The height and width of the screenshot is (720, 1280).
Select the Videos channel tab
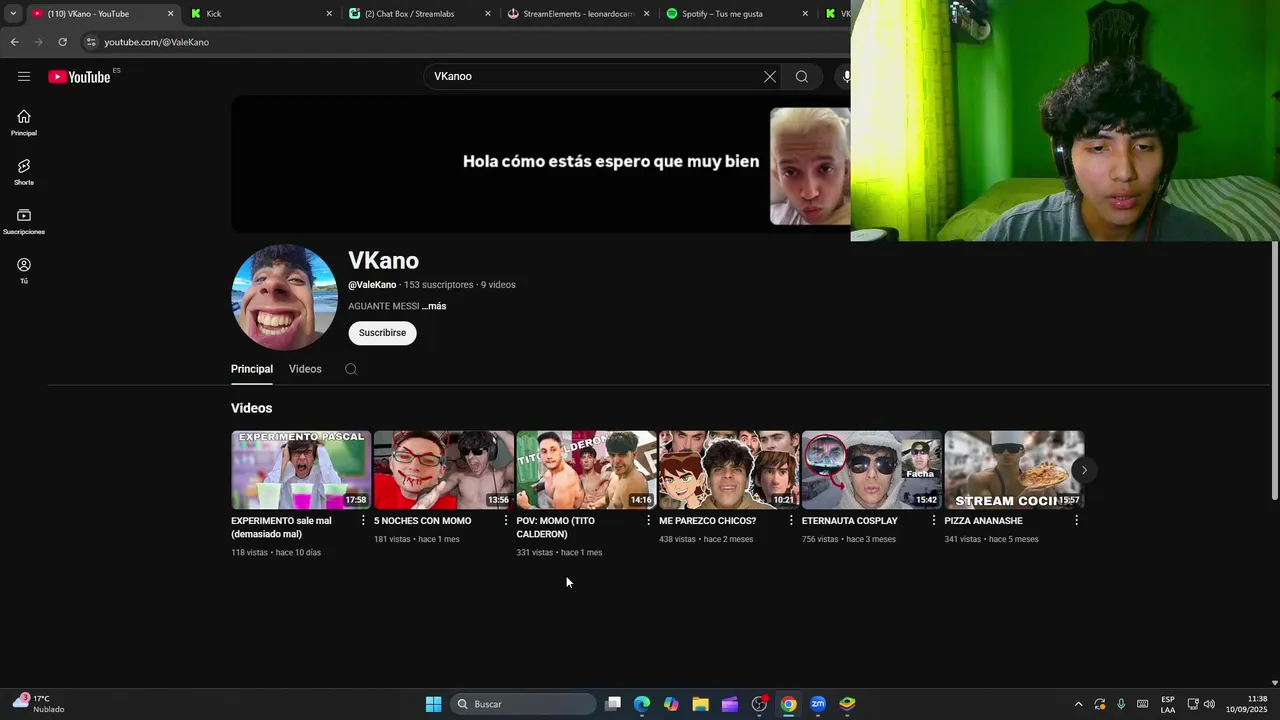pos(305,369)
